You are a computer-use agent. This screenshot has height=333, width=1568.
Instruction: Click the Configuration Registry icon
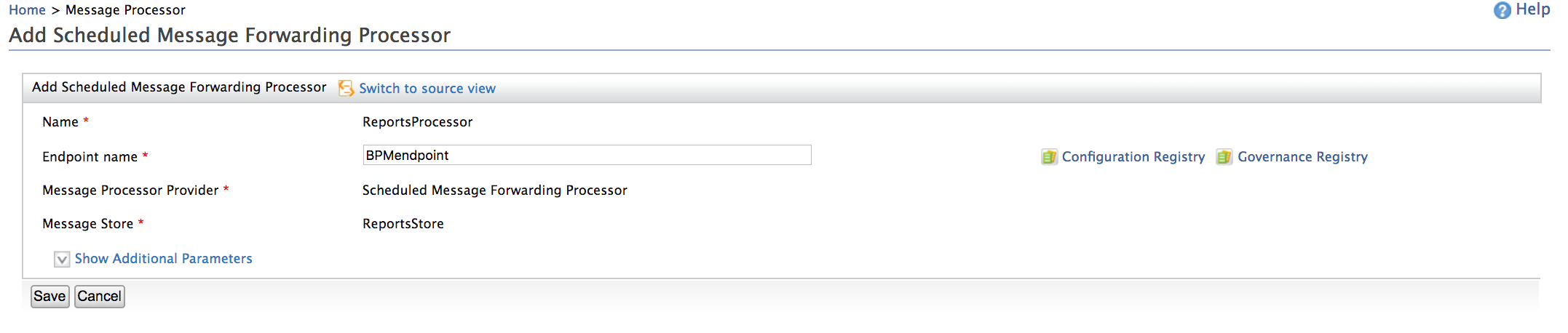pos(1048,157)
